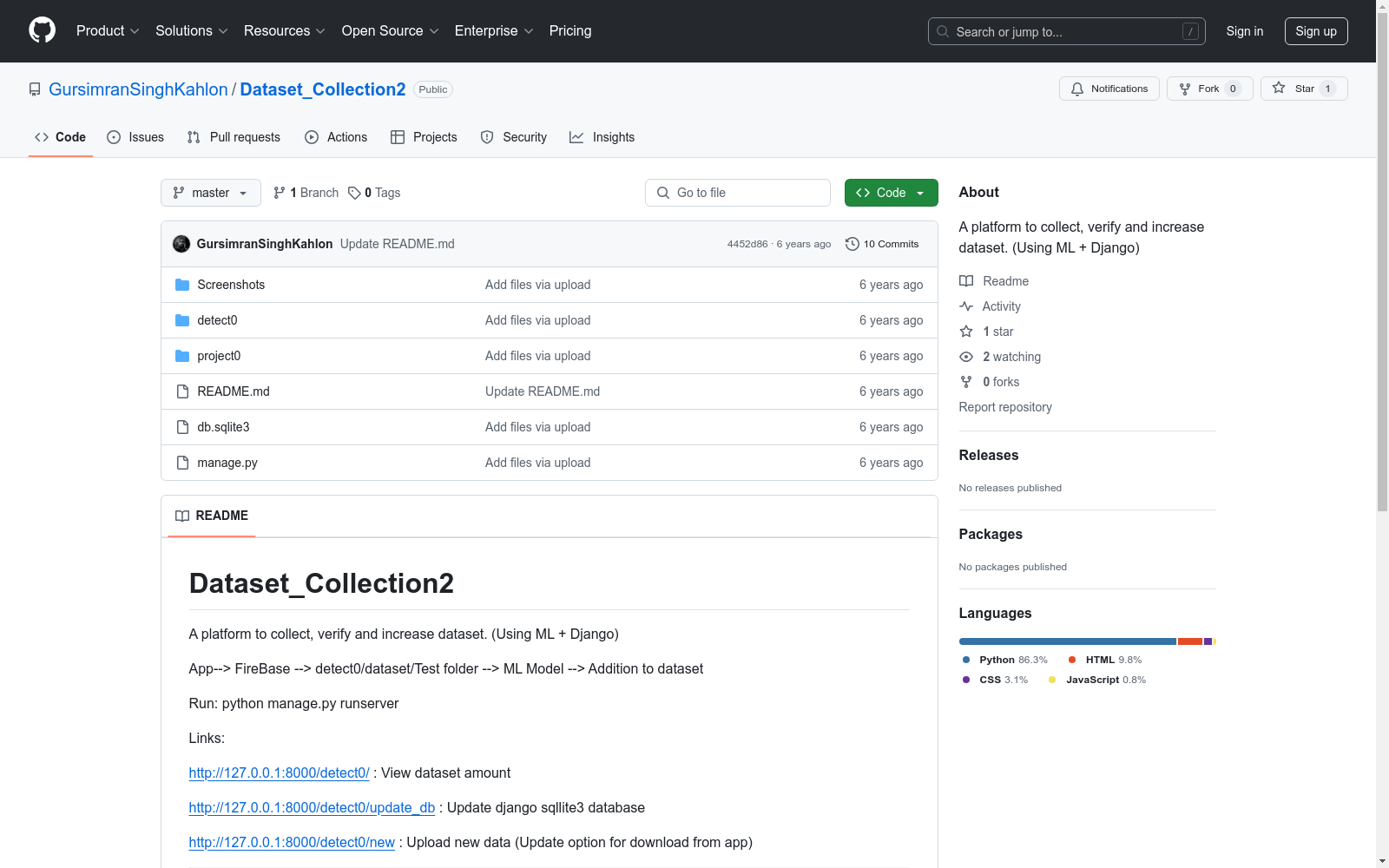Click the Sign up button
This screenshot has width=1389, height=868.
1316,31
